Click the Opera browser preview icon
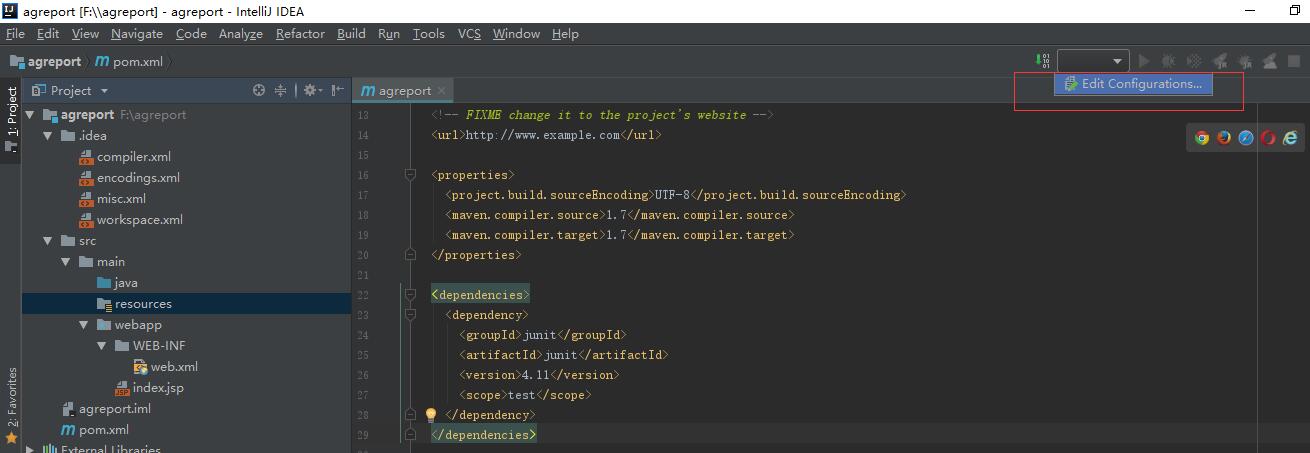This screenshot has width=1310, height=453. [x=1268, y=138]
